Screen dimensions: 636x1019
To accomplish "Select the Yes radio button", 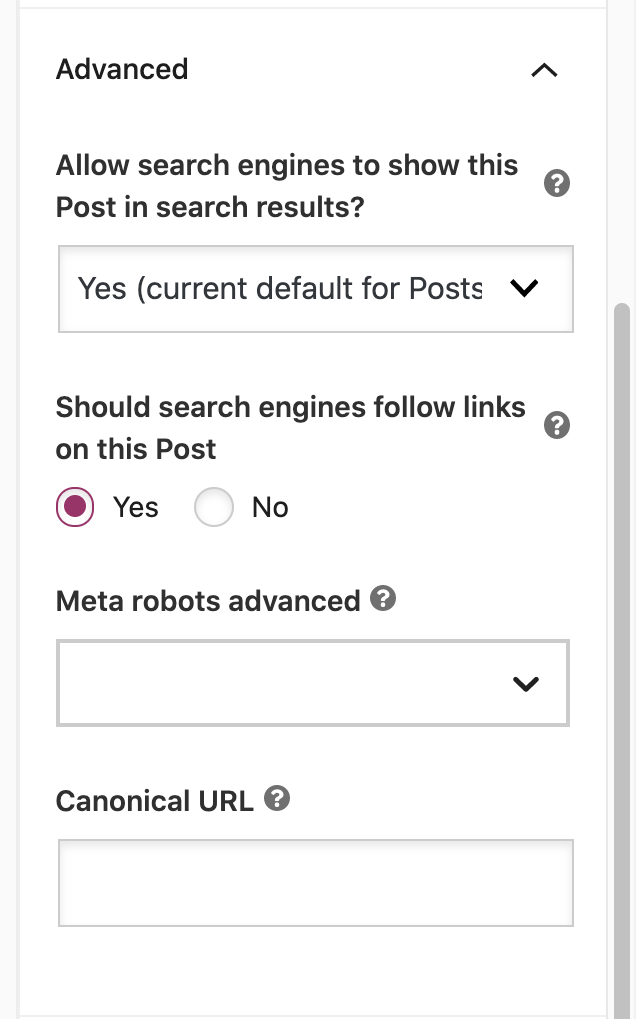I will coord(75,508).
